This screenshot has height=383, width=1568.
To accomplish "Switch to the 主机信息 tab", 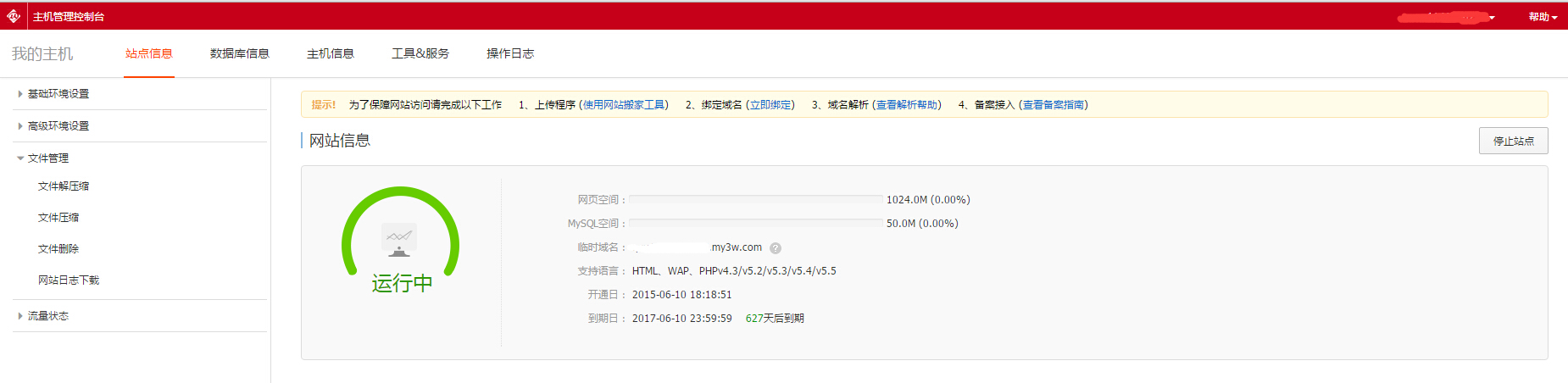I will (330, 53).
